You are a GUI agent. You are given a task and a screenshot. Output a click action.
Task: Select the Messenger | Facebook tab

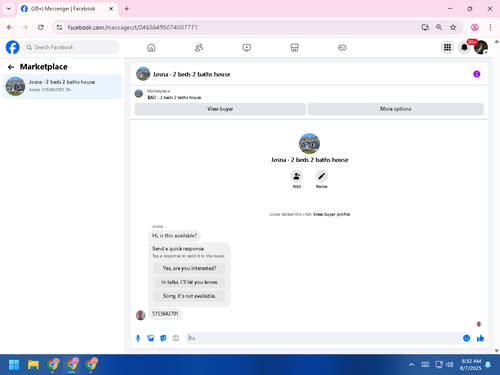pyautogui.click(x=67, y=9)
